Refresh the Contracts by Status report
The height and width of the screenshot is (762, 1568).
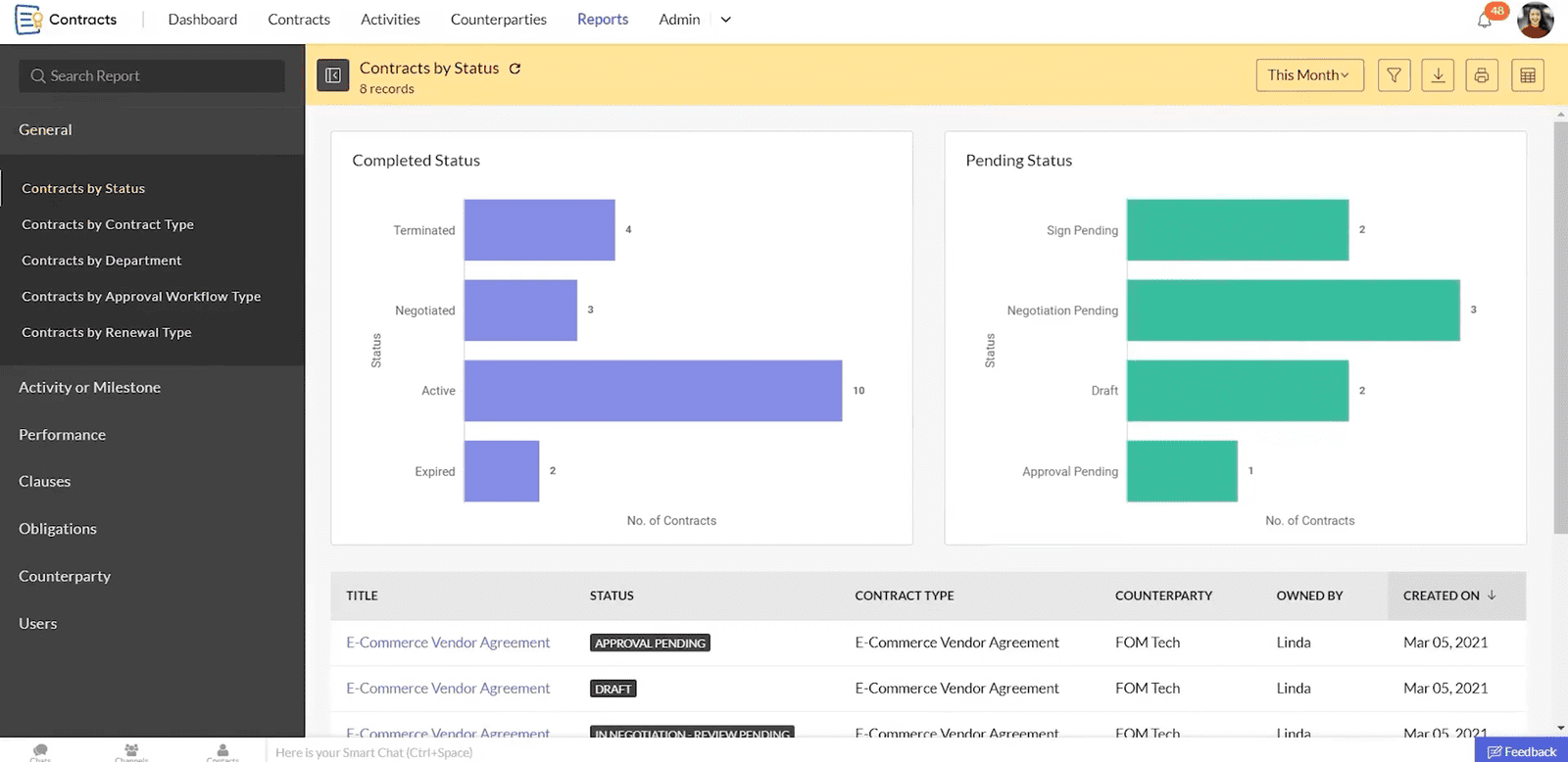(514, 69)
